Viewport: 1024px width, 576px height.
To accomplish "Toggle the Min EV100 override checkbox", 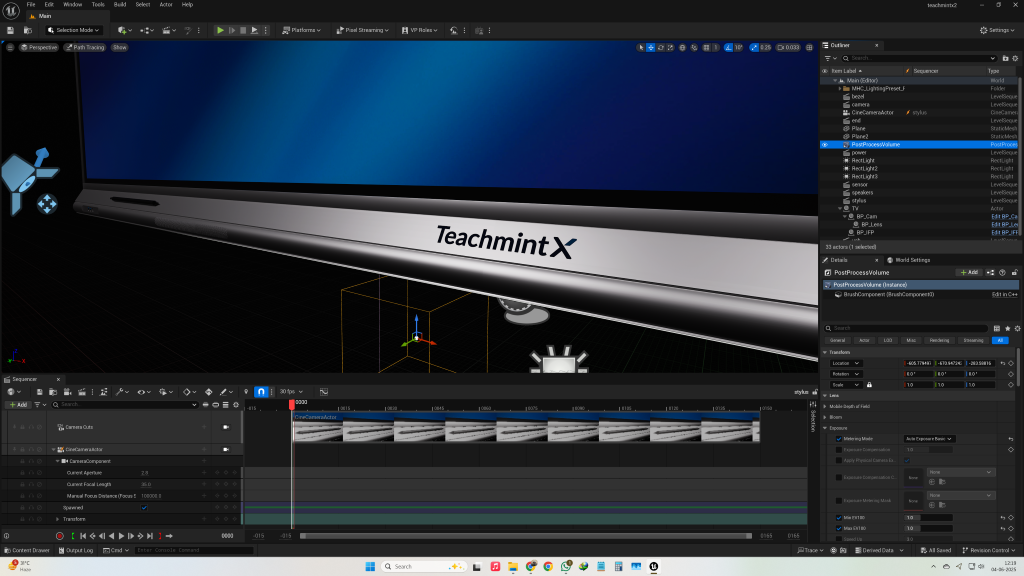I will (x=839, y=518).
